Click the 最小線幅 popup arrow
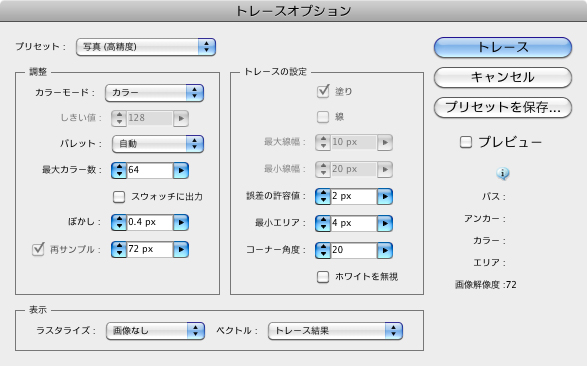 pos(385,170)
